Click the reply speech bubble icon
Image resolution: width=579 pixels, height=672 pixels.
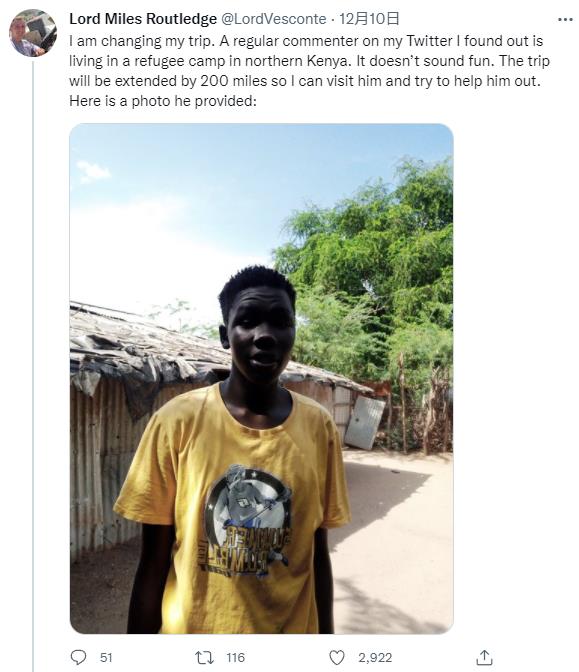point(78,657)
